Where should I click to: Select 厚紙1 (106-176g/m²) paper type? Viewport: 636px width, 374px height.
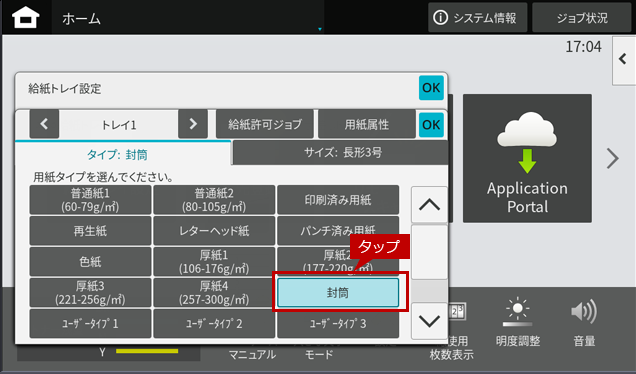(214, 261)
